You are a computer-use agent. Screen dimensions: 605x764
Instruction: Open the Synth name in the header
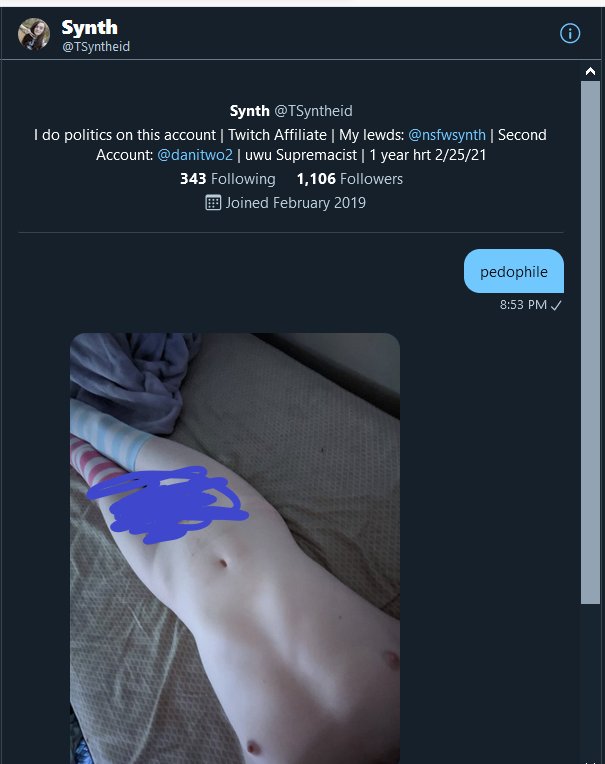(x=90, y=28)
